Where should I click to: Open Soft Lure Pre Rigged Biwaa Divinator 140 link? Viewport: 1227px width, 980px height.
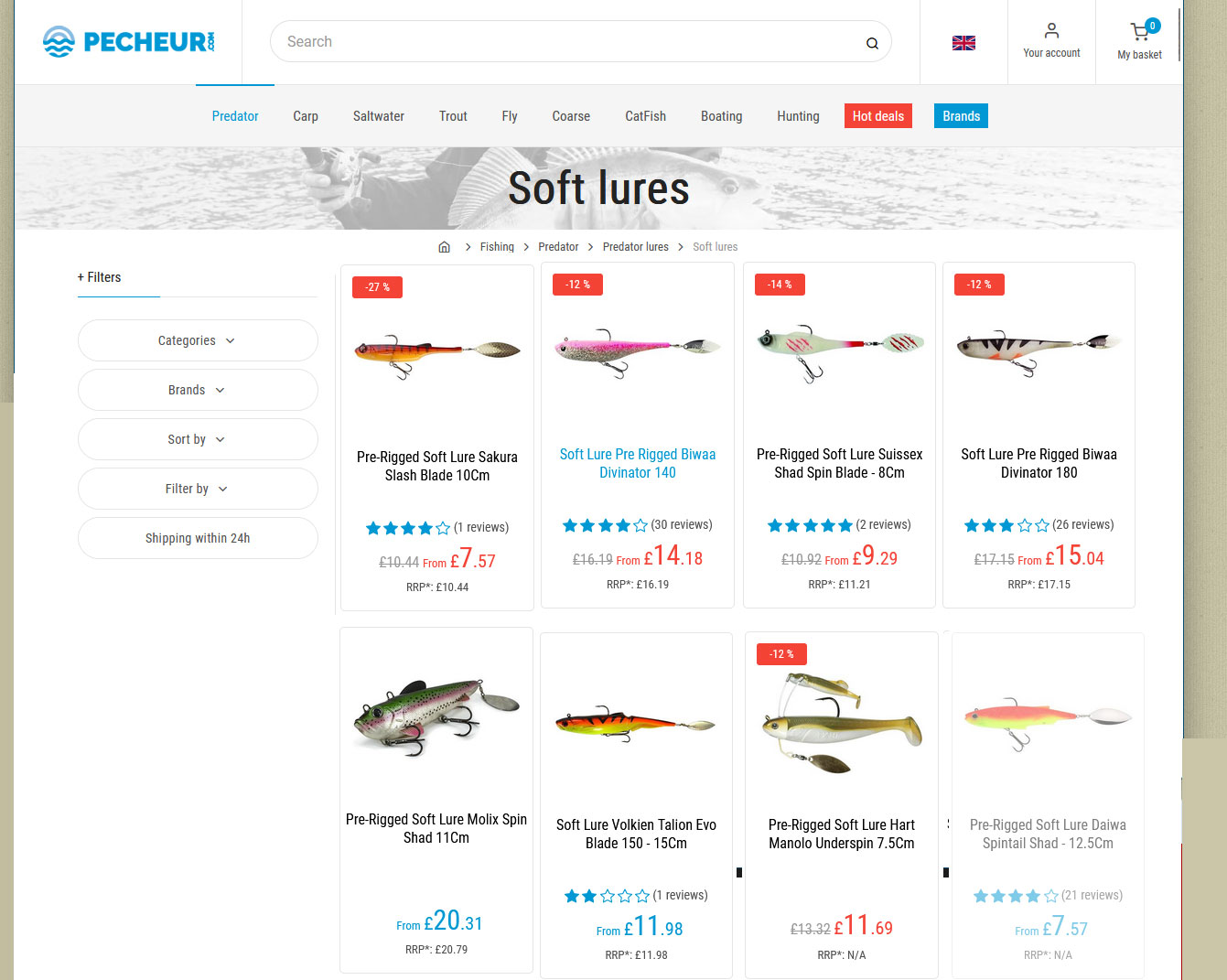pyautogui.click(x=638, y=463)
